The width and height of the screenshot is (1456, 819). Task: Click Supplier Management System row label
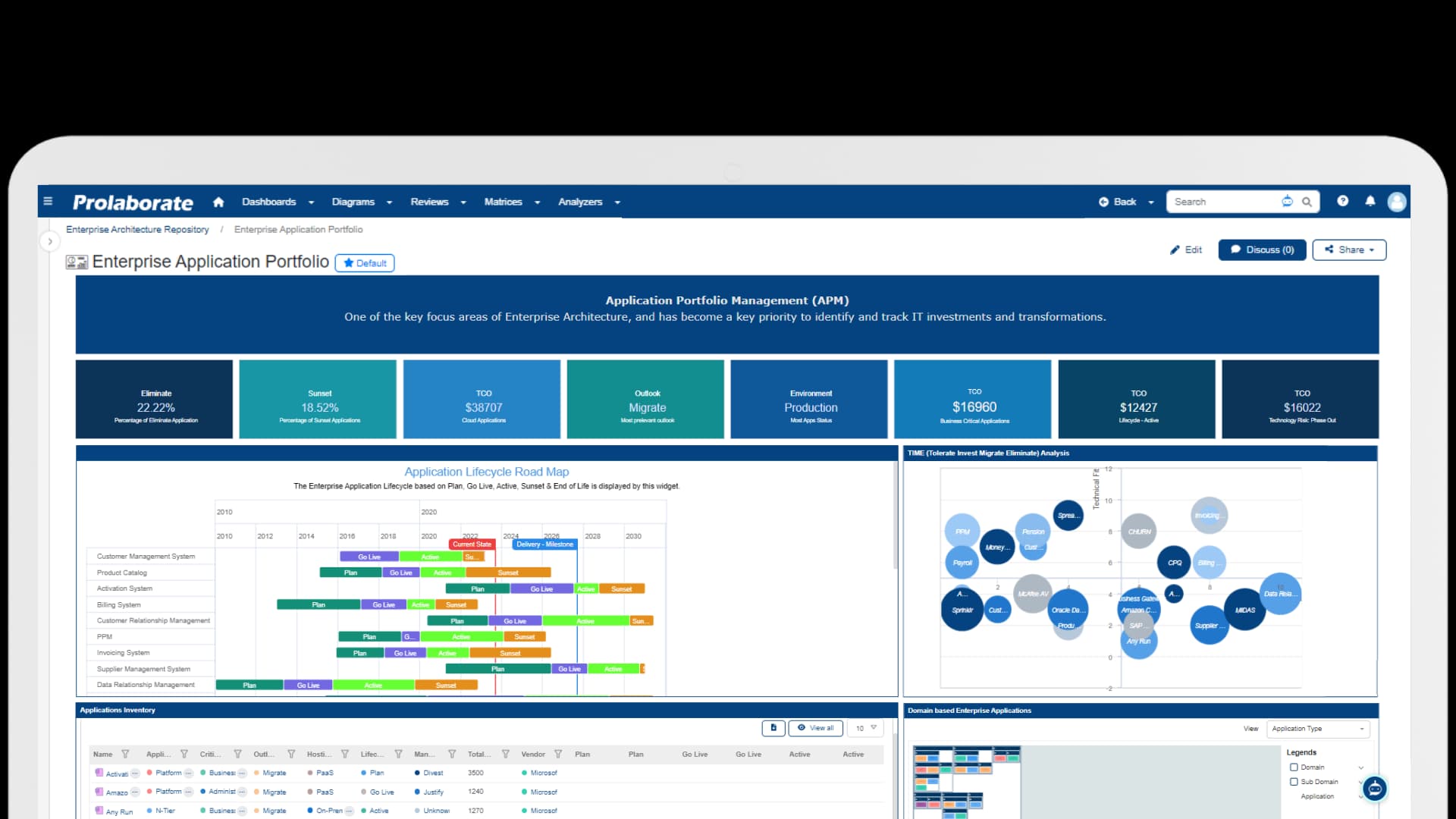143,669
